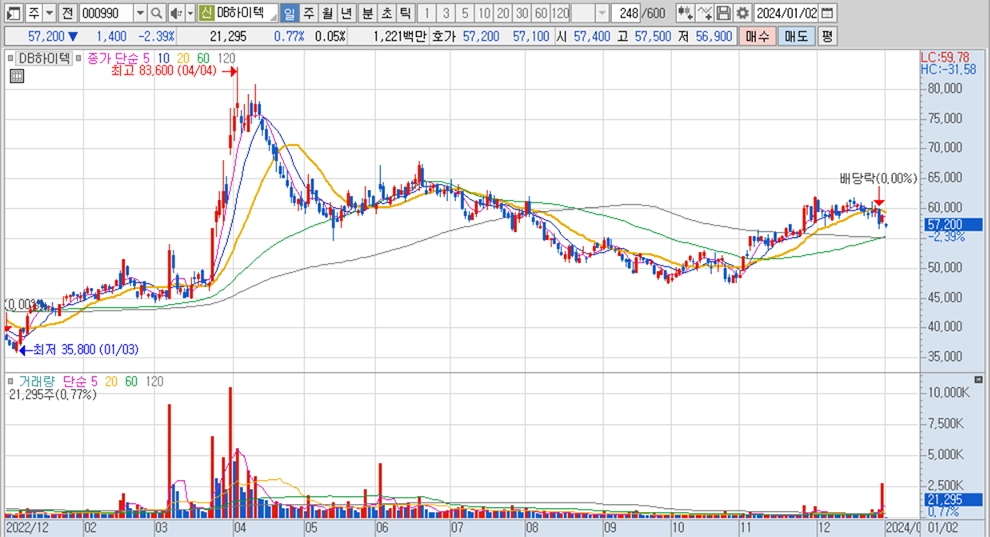
Task: Switch to minute 분 chart period
Action: pyautogui.click(x=367, y=13)
